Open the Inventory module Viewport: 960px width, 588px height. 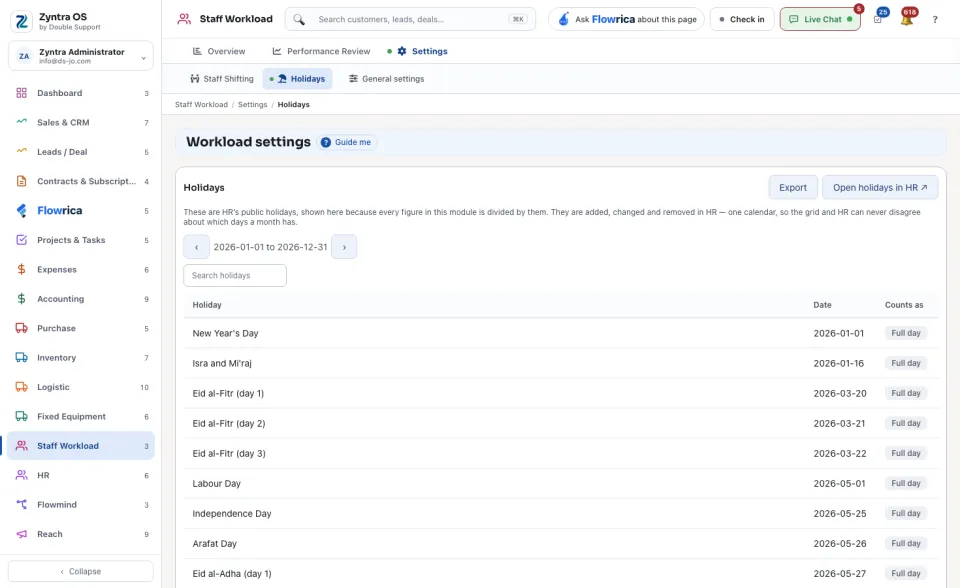81,358
